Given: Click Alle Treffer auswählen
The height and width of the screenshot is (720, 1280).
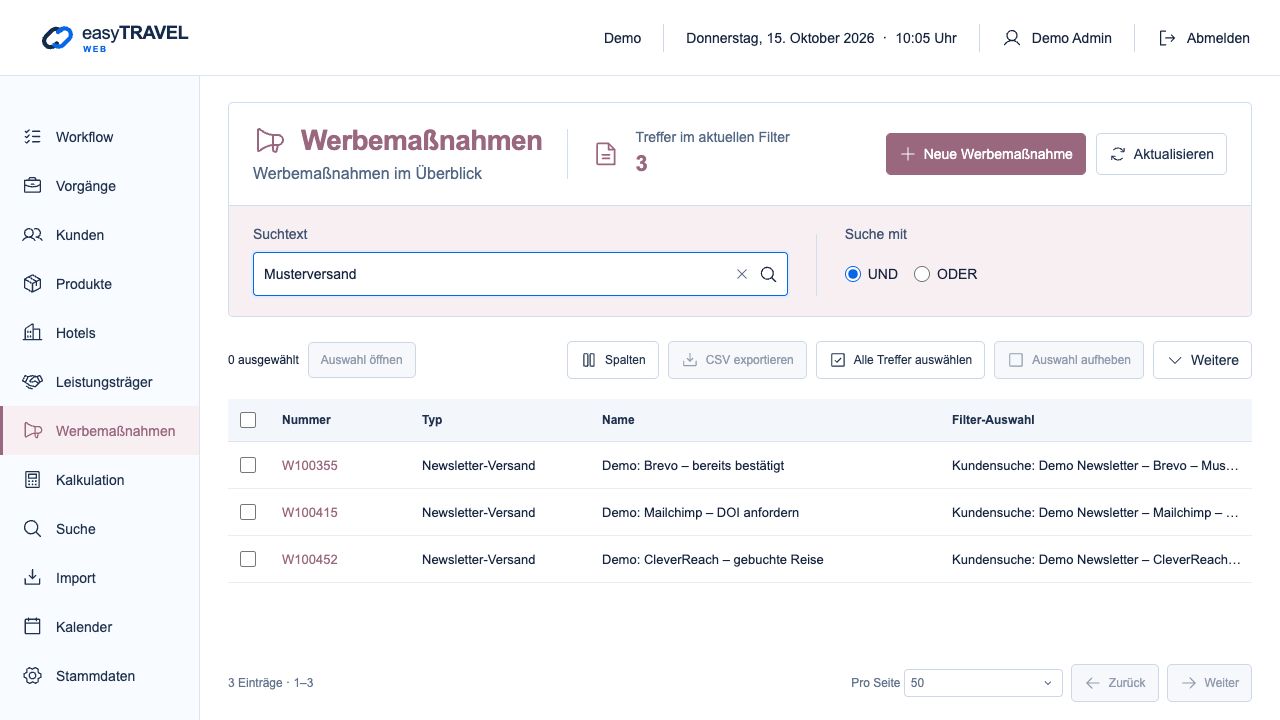Looking at the screenshot, I should pyautogui.click(x=901, y=360).
